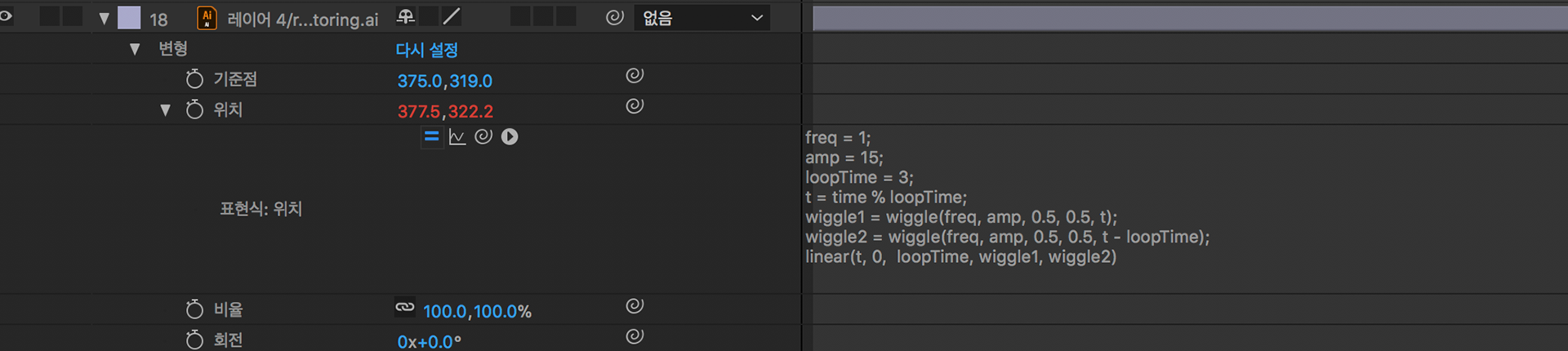The width and height of the screenshot is (1568, 351).
Task: Click the expression pick whip spiral
Action: [x=483, y=136]
